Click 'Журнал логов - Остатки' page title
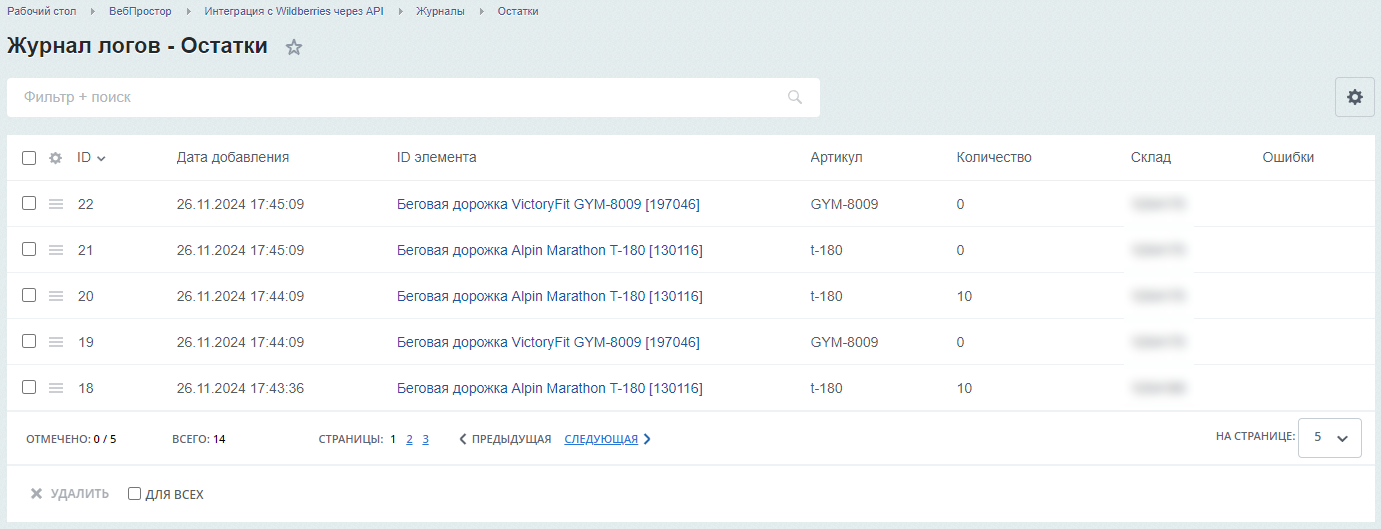The height and width of the screenshot is (529, 1381). (x=137, y=45)
